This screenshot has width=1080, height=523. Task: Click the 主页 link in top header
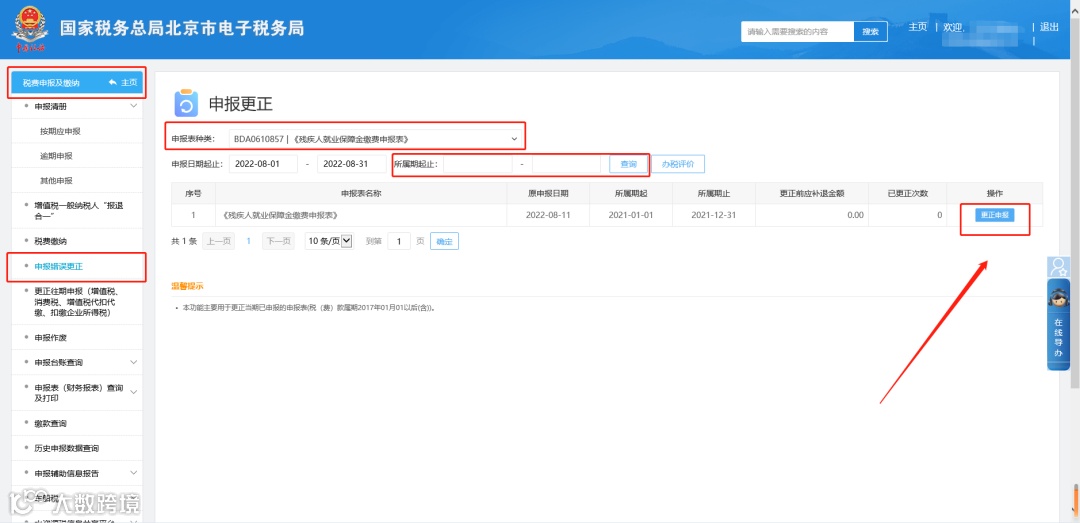pyautogui.click(x=917, y=27)
